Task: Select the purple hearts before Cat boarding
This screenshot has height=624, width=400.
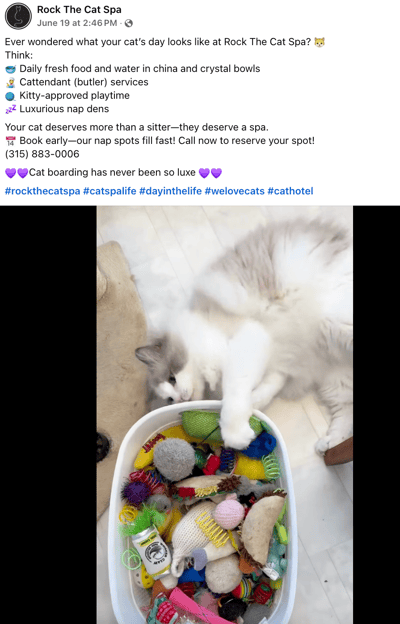Action: click(x=17, y=173)
